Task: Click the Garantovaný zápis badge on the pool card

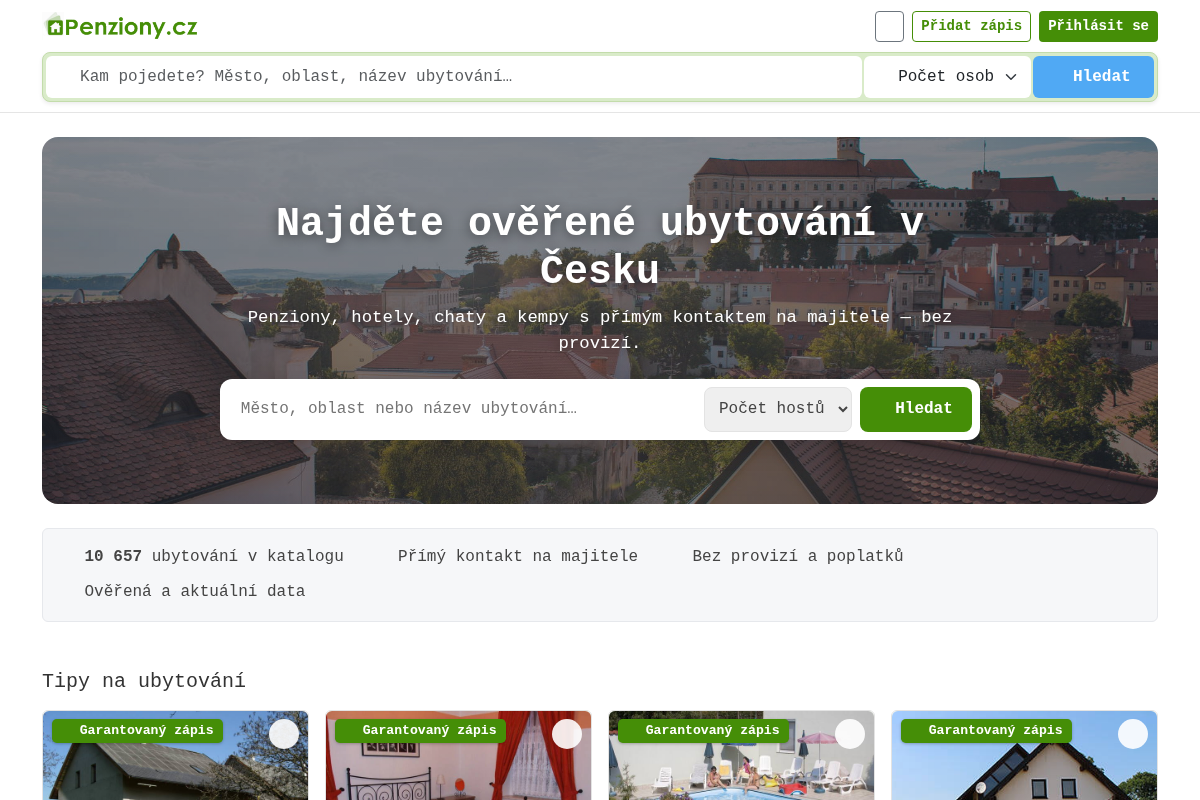Action: [703, 731]
